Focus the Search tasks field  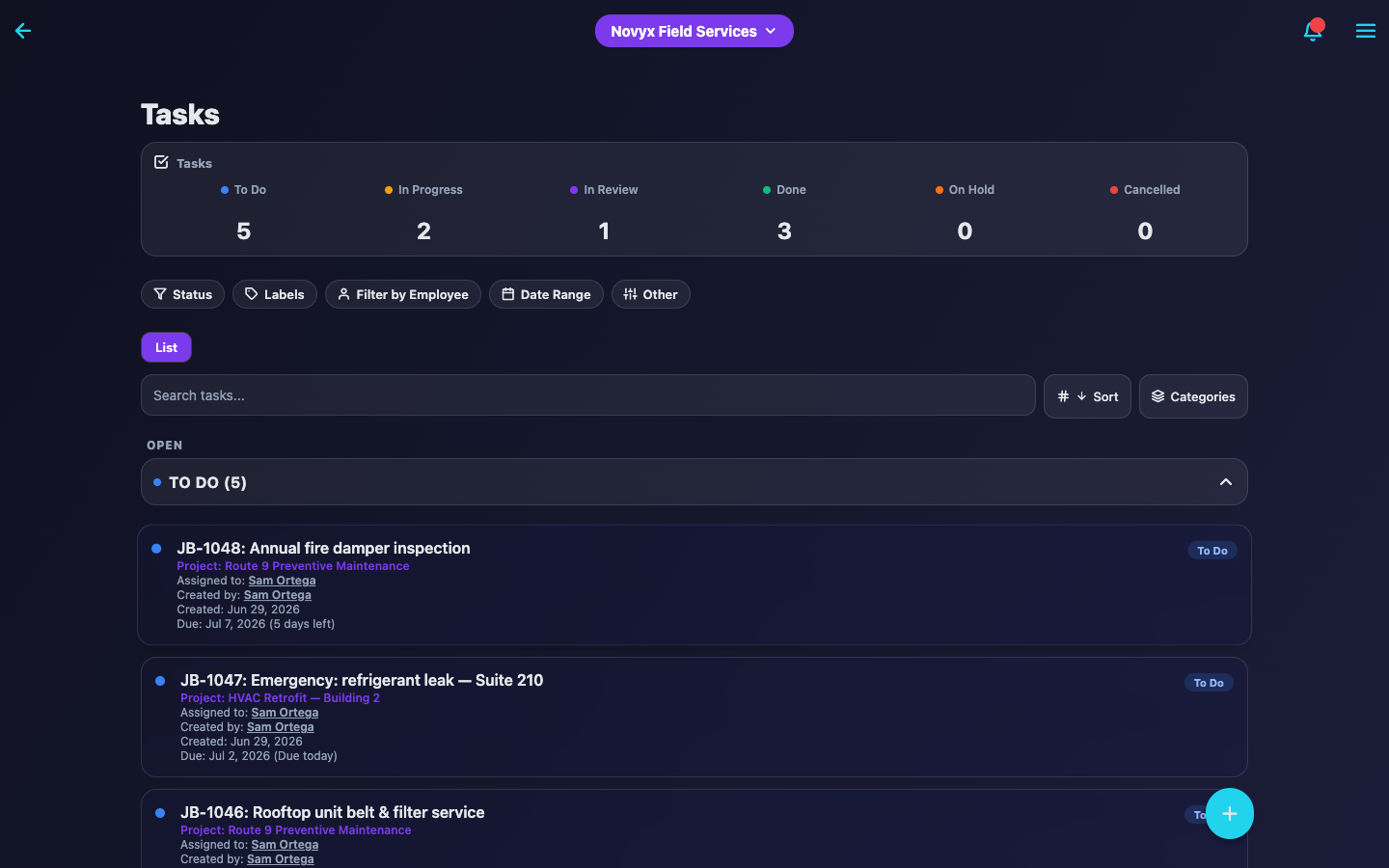[588, 395]
